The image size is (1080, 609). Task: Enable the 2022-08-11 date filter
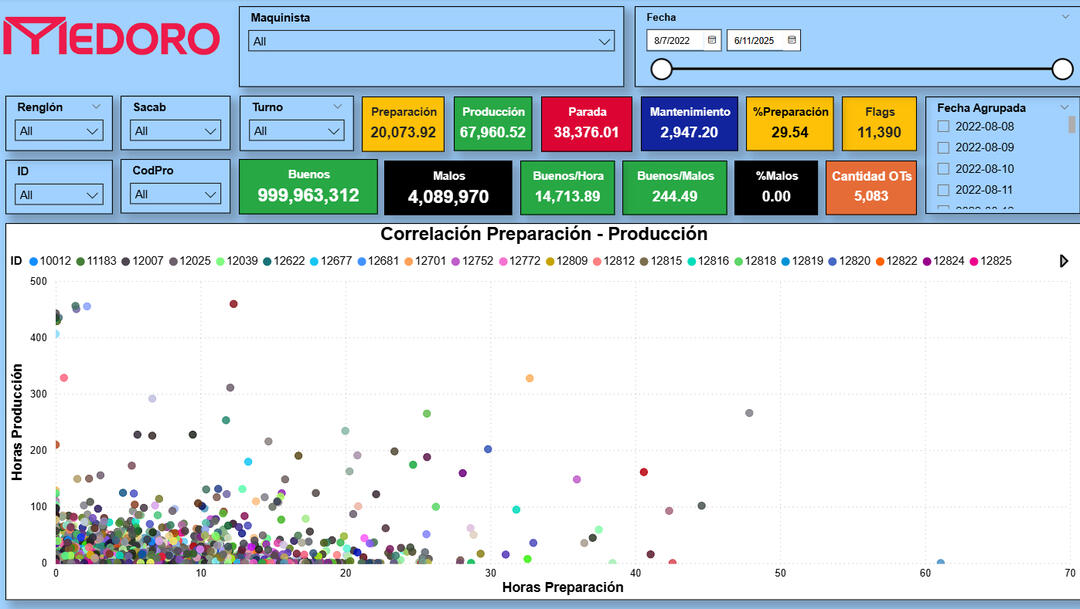click(x=942, y=190)
